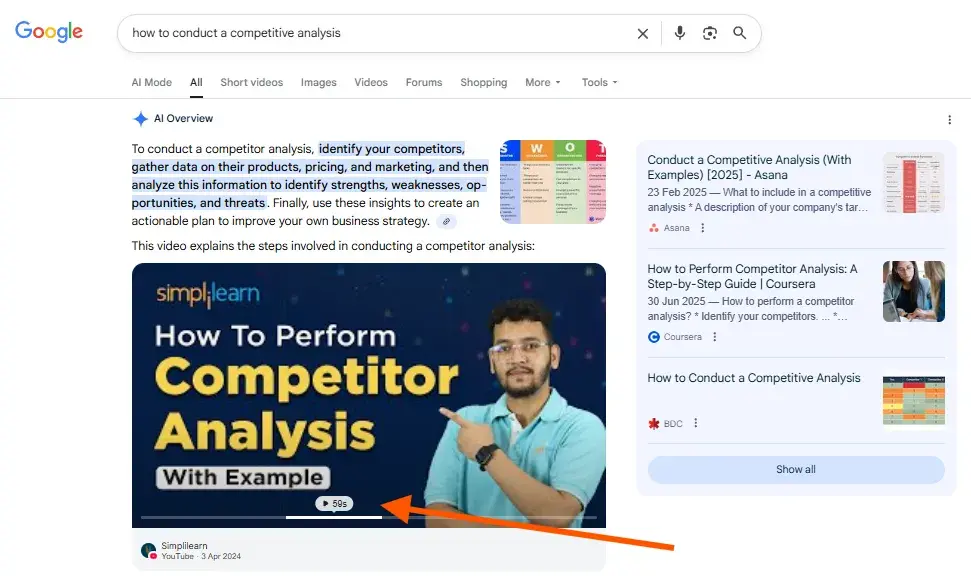Switch to the Images tab
The image size is (971, 576).
(318, 82)
